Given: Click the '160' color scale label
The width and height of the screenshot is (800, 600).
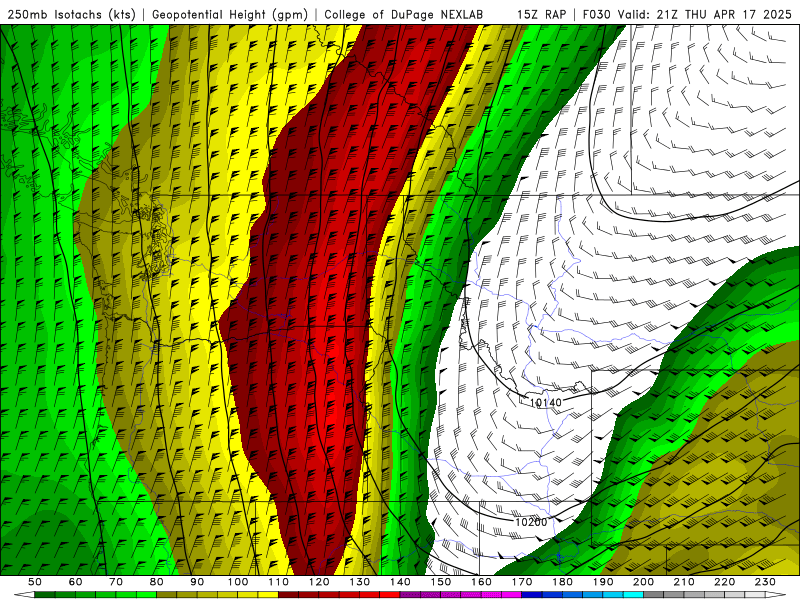Looking at the screenshot, I should pyautogui.click(x=482, y=582).
